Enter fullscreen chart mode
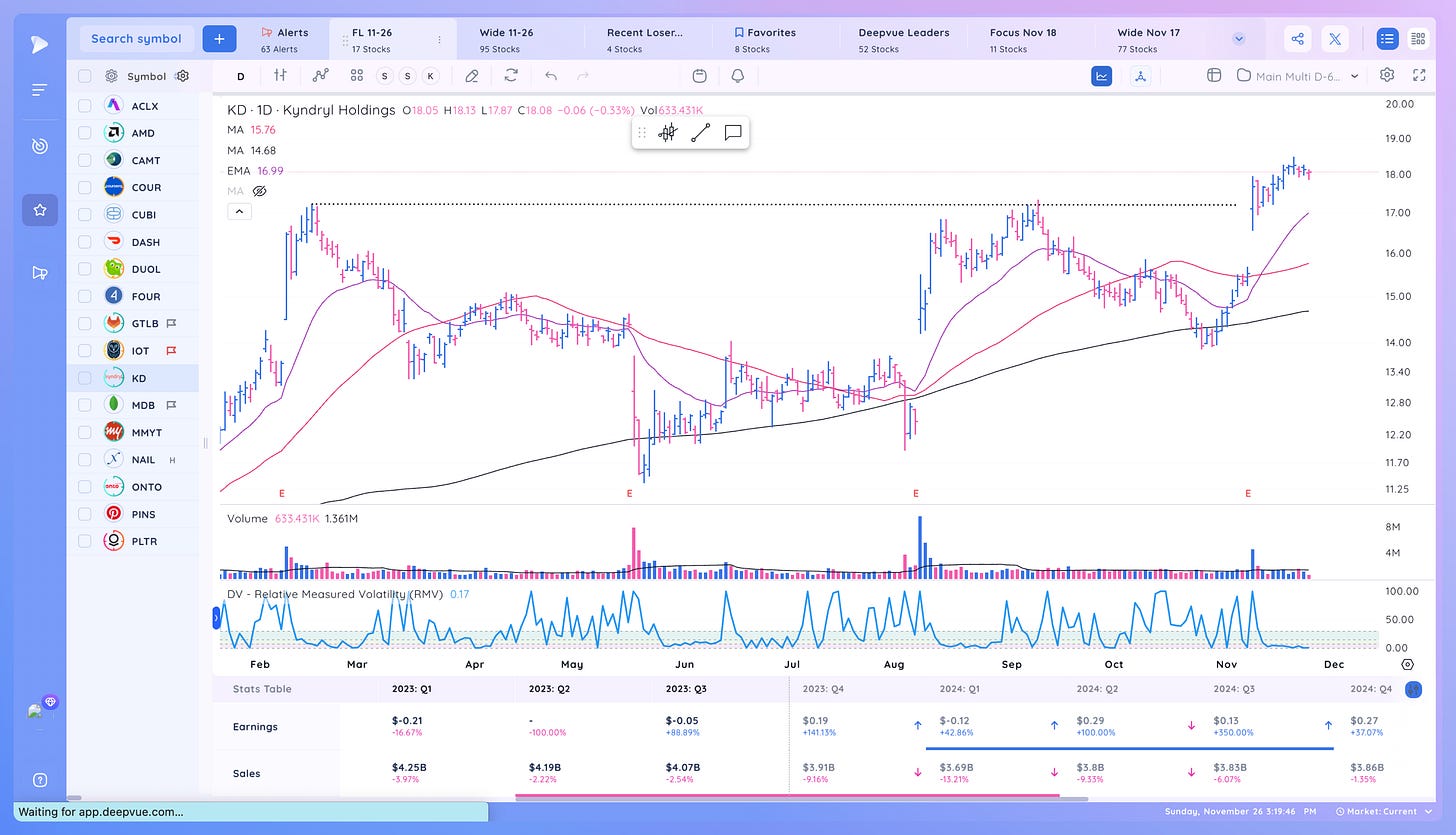This screenshot has width=1456, height=835. tap(1419, 75)
